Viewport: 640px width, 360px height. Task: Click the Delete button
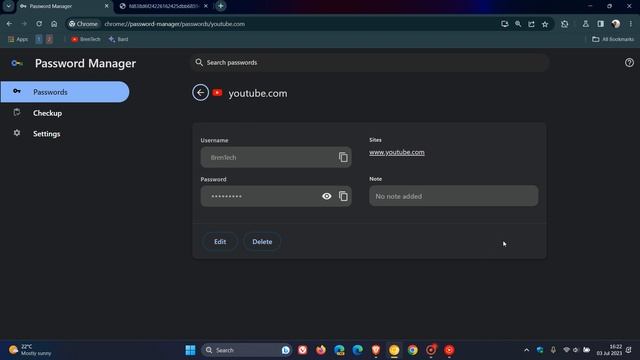click(x=262, y=242)
